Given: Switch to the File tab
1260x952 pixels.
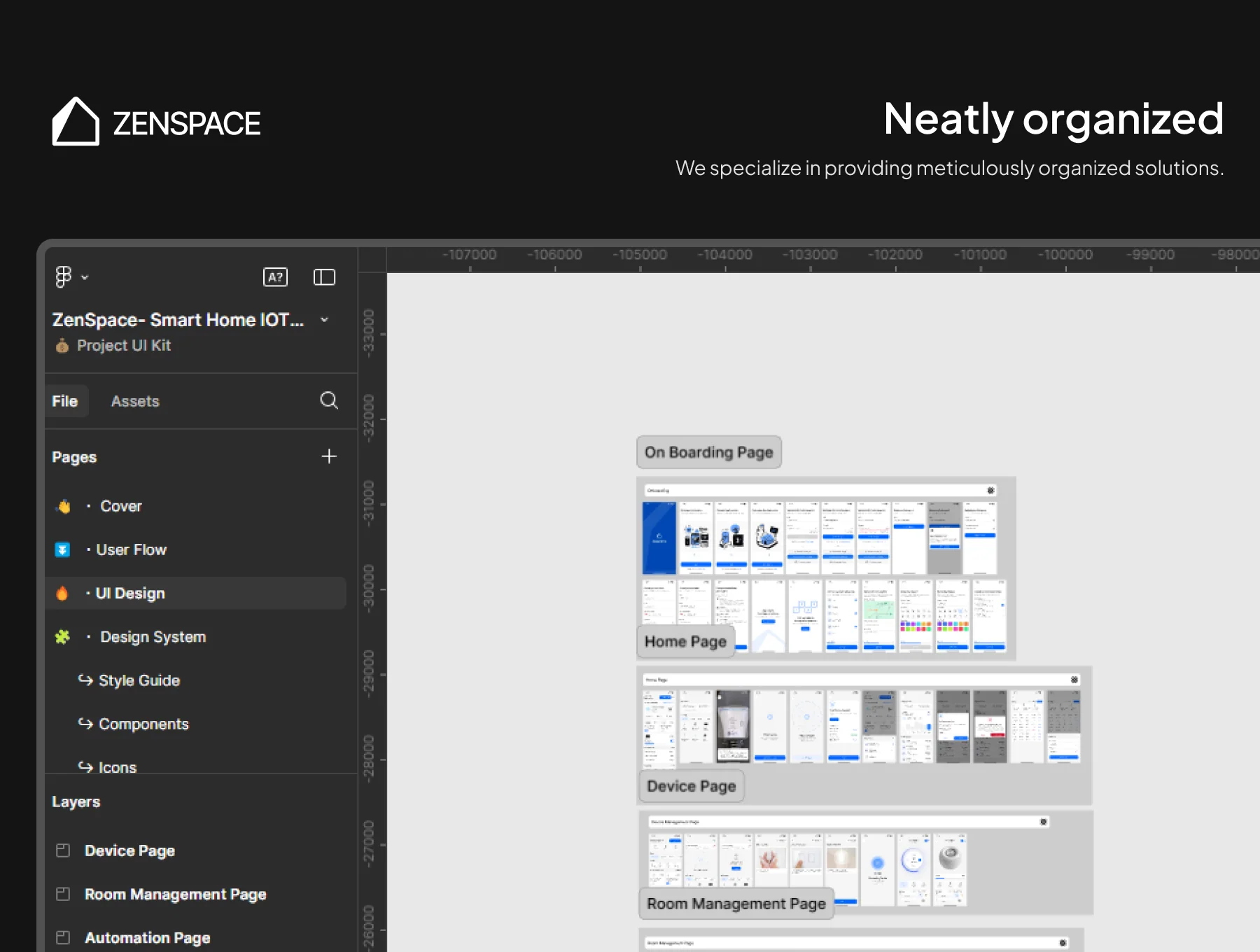Looking at the screenshot, I should pos(65,401).
